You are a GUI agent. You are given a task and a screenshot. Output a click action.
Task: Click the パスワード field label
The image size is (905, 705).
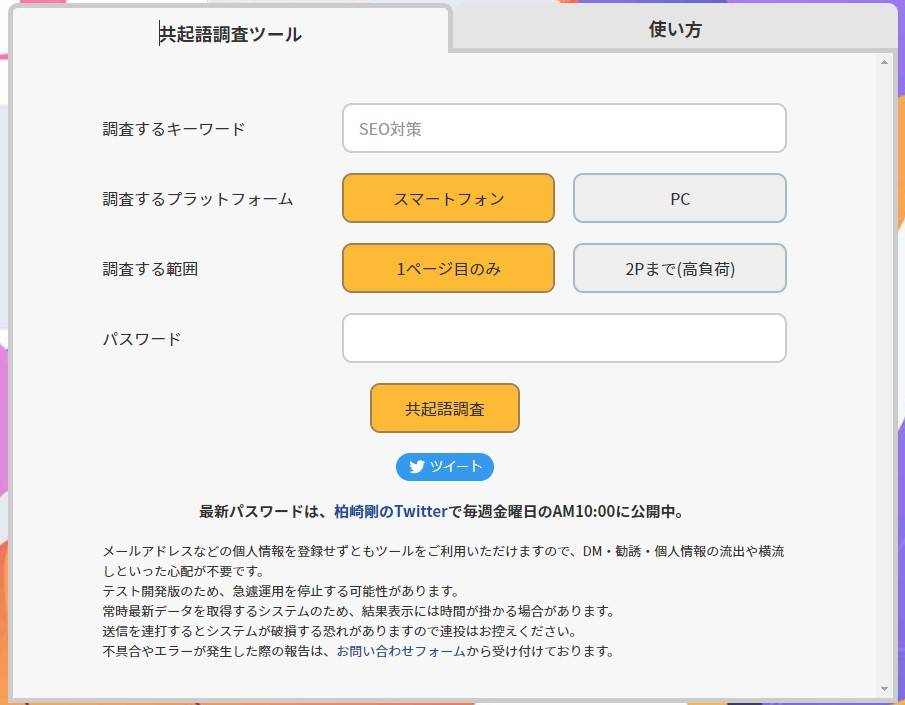(142, 339)
